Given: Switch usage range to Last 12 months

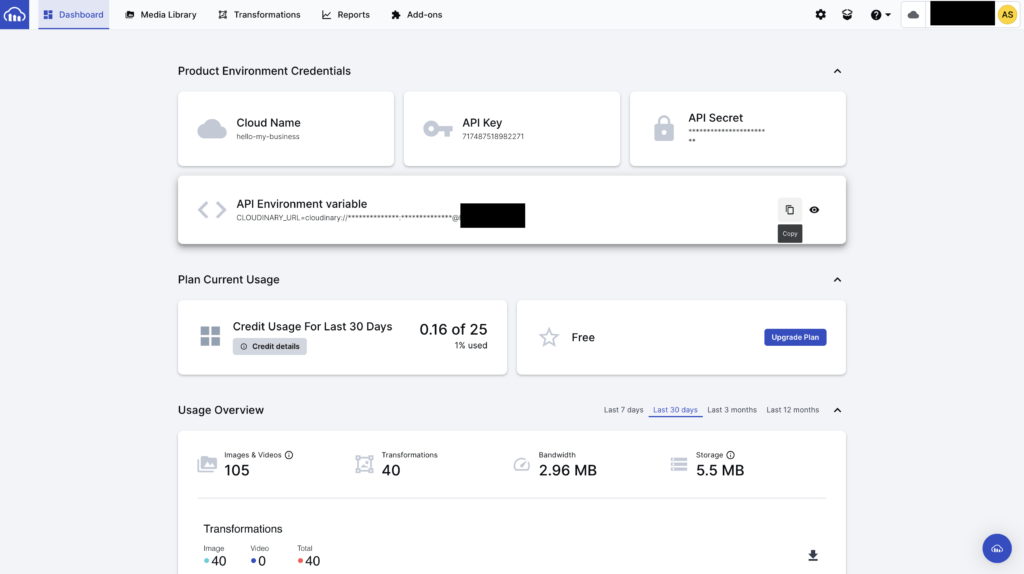Looking at the screenshot, I should pos(792,410).
